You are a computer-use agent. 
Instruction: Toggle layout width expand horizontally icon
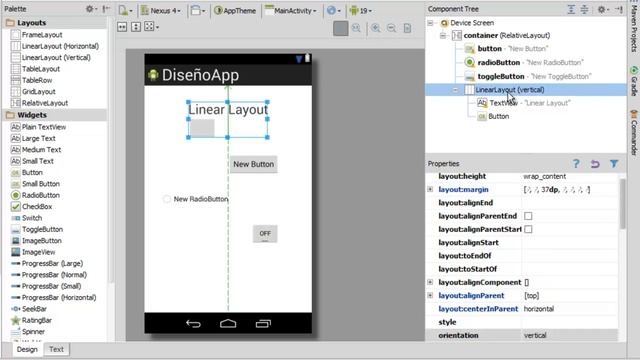(x=122, y=27)
